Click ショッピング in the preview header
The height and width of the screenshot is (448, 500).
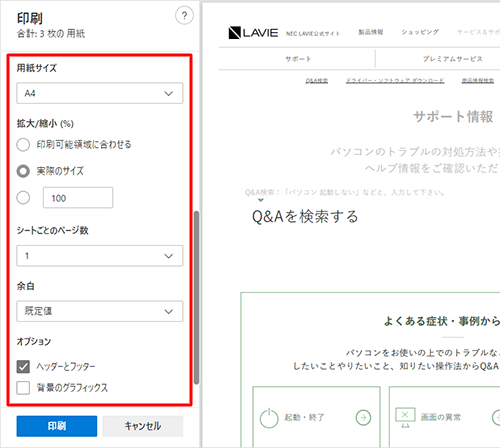420,32
